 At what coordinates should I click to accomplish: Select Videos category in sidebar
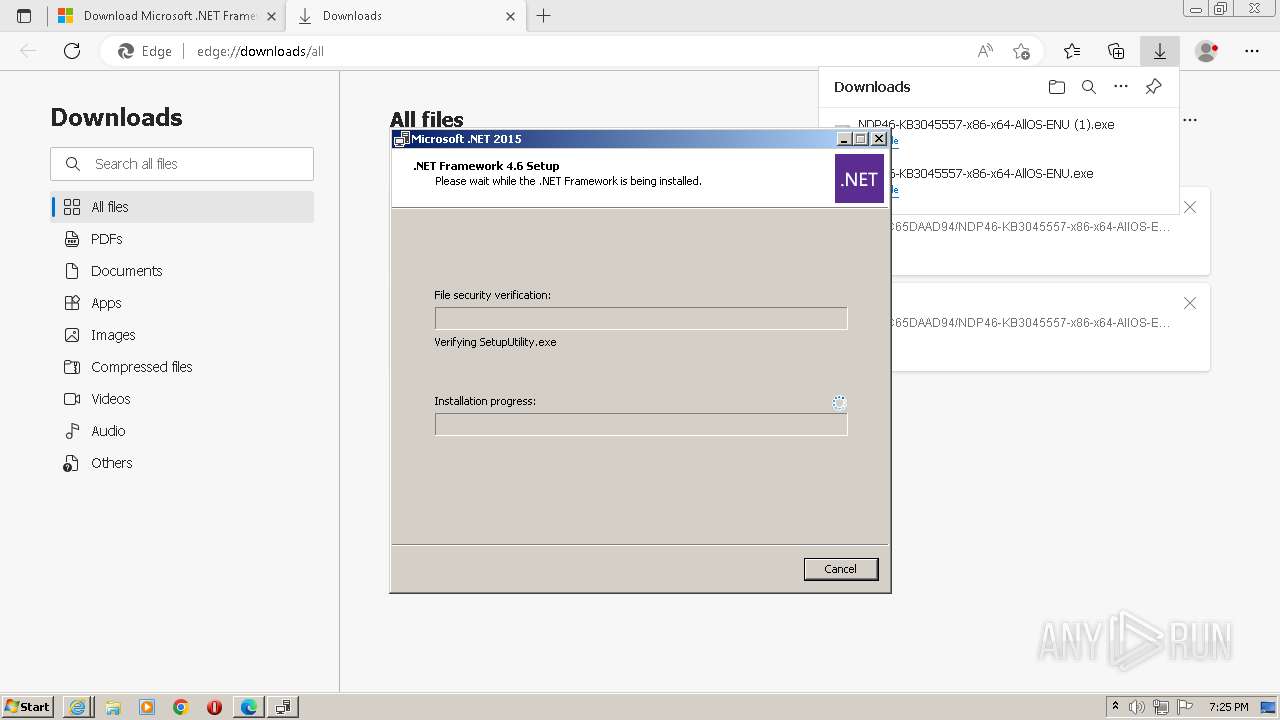tap(182, 399)
